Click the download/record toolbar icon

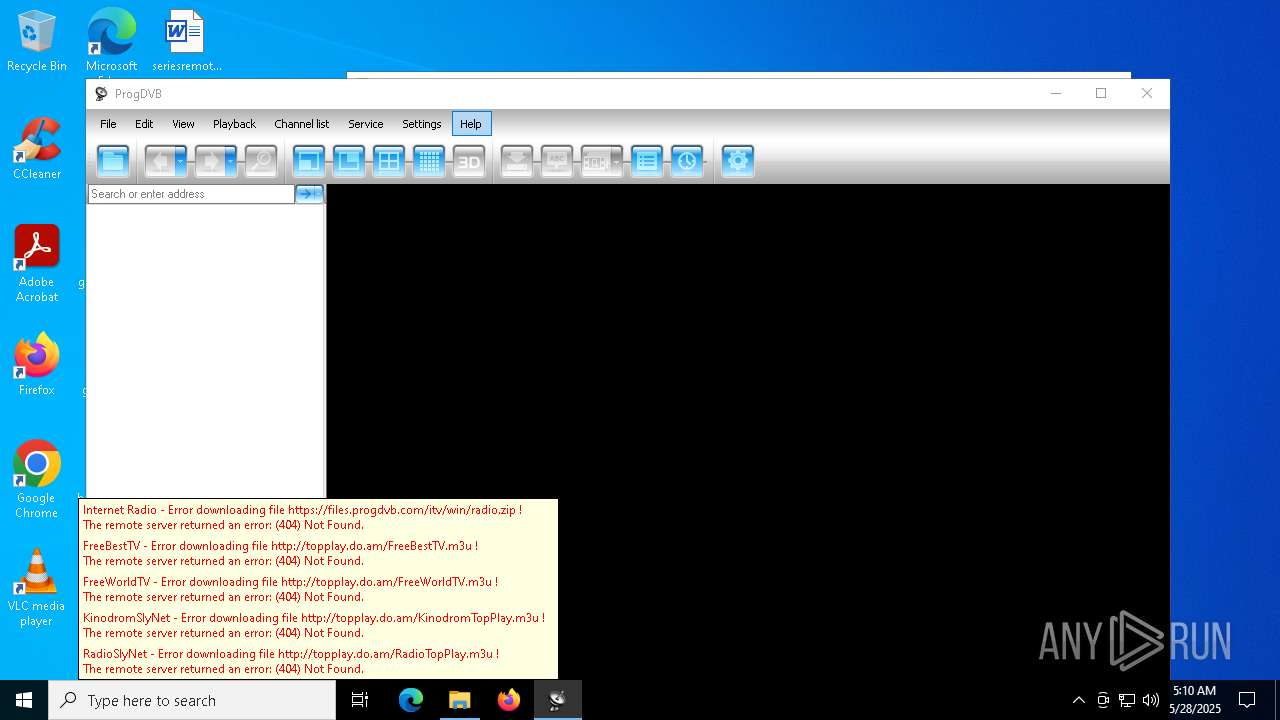[517, 161]
